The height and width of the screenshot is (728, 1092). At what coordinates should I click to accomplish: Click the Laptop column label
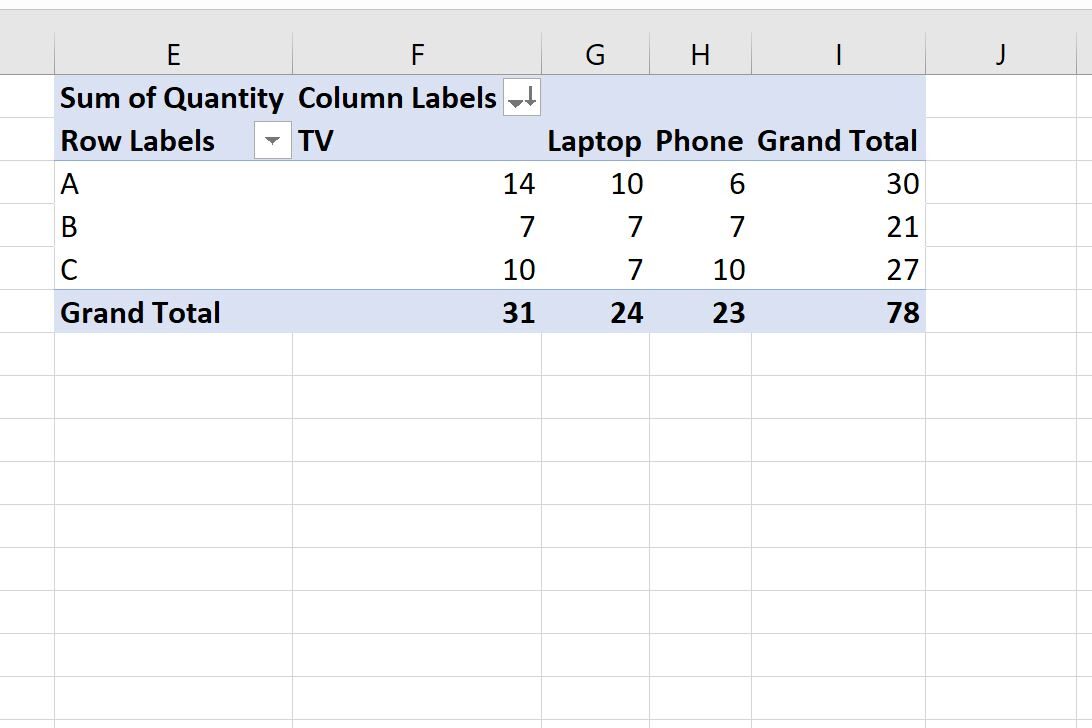[594, 141]
